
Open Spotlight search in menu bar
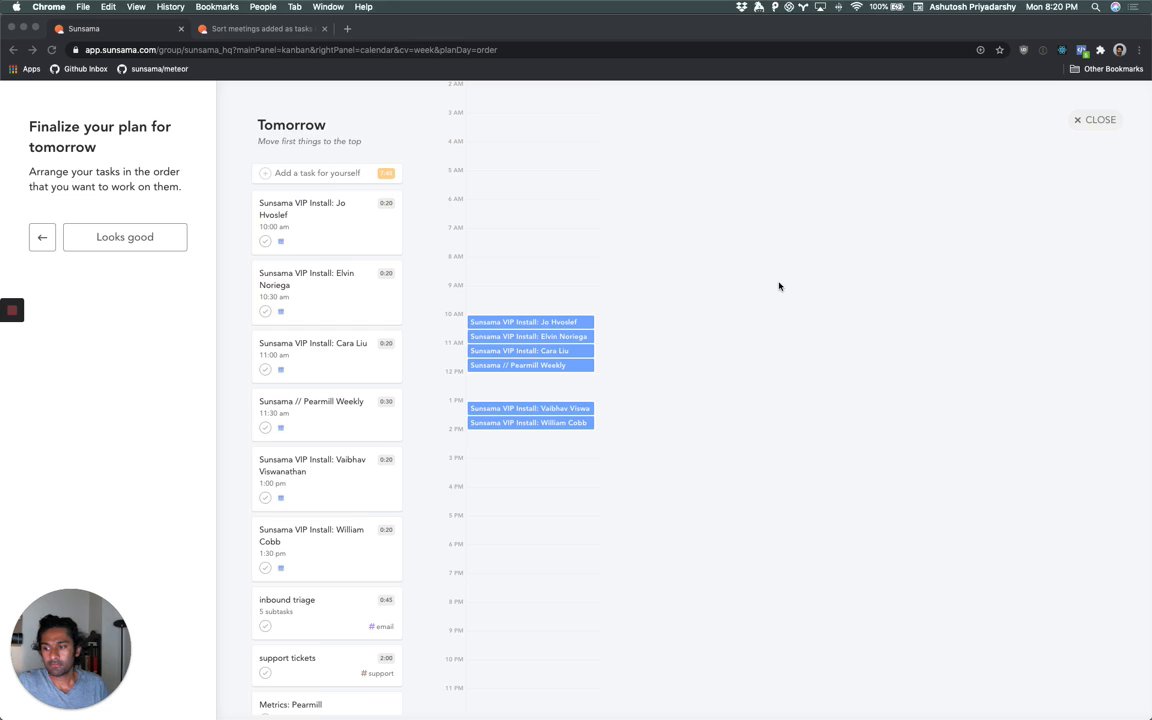click(x=1095, y=7)
